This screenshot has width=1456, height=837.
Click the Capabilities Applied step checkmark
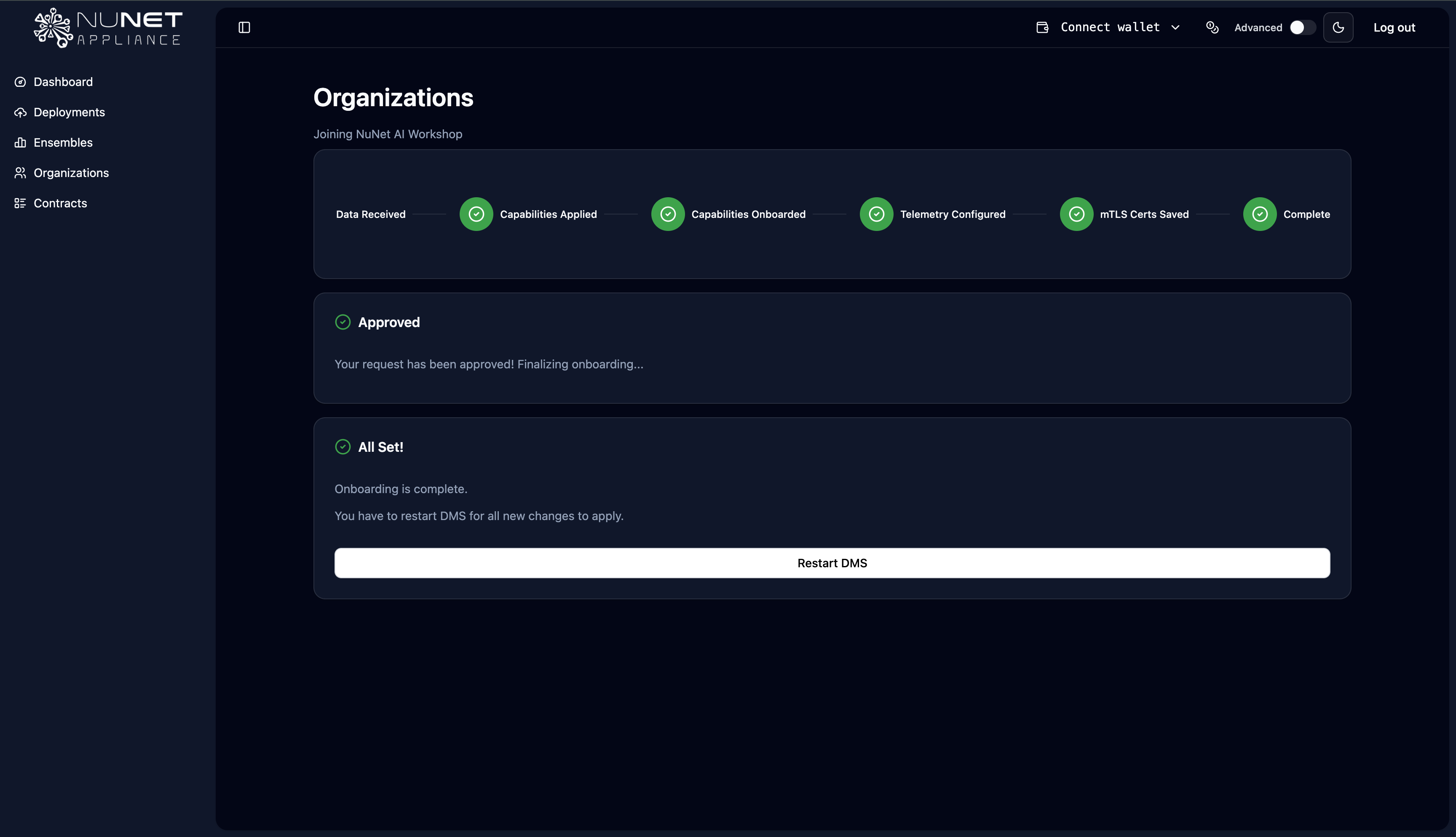point(476,215)
